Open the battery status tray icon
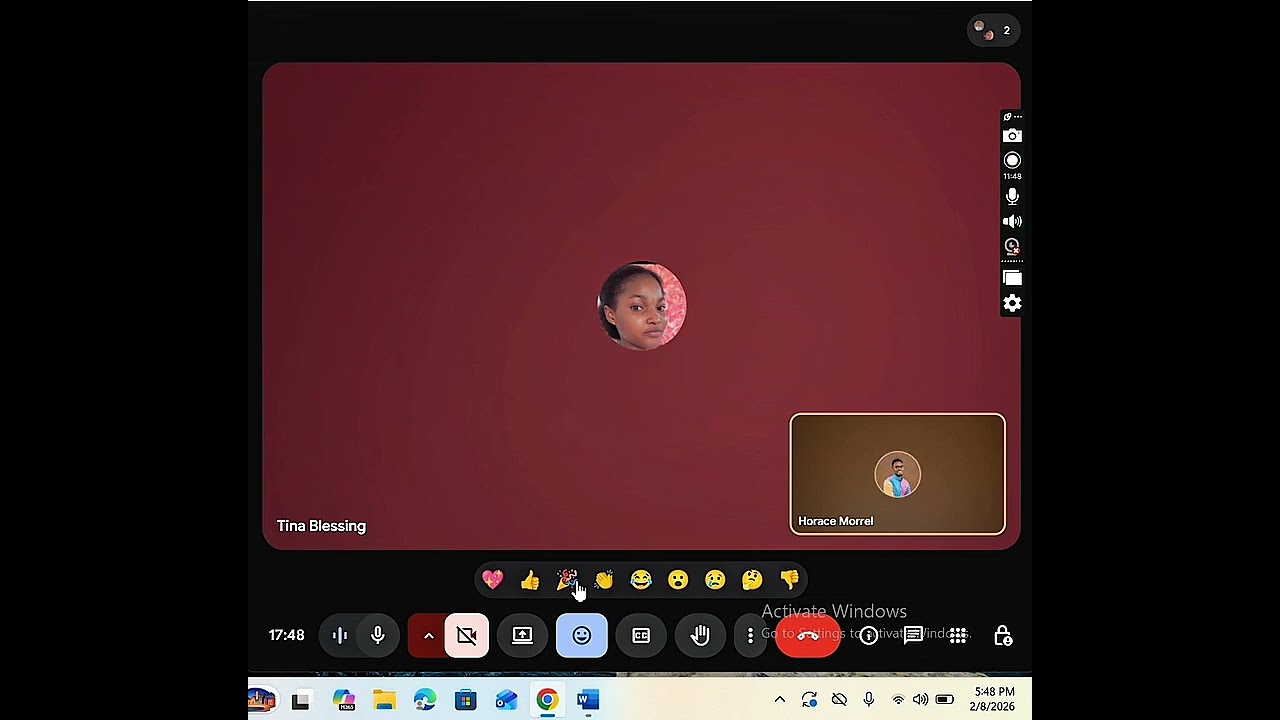1280x720 pixels. click(944, 700)
